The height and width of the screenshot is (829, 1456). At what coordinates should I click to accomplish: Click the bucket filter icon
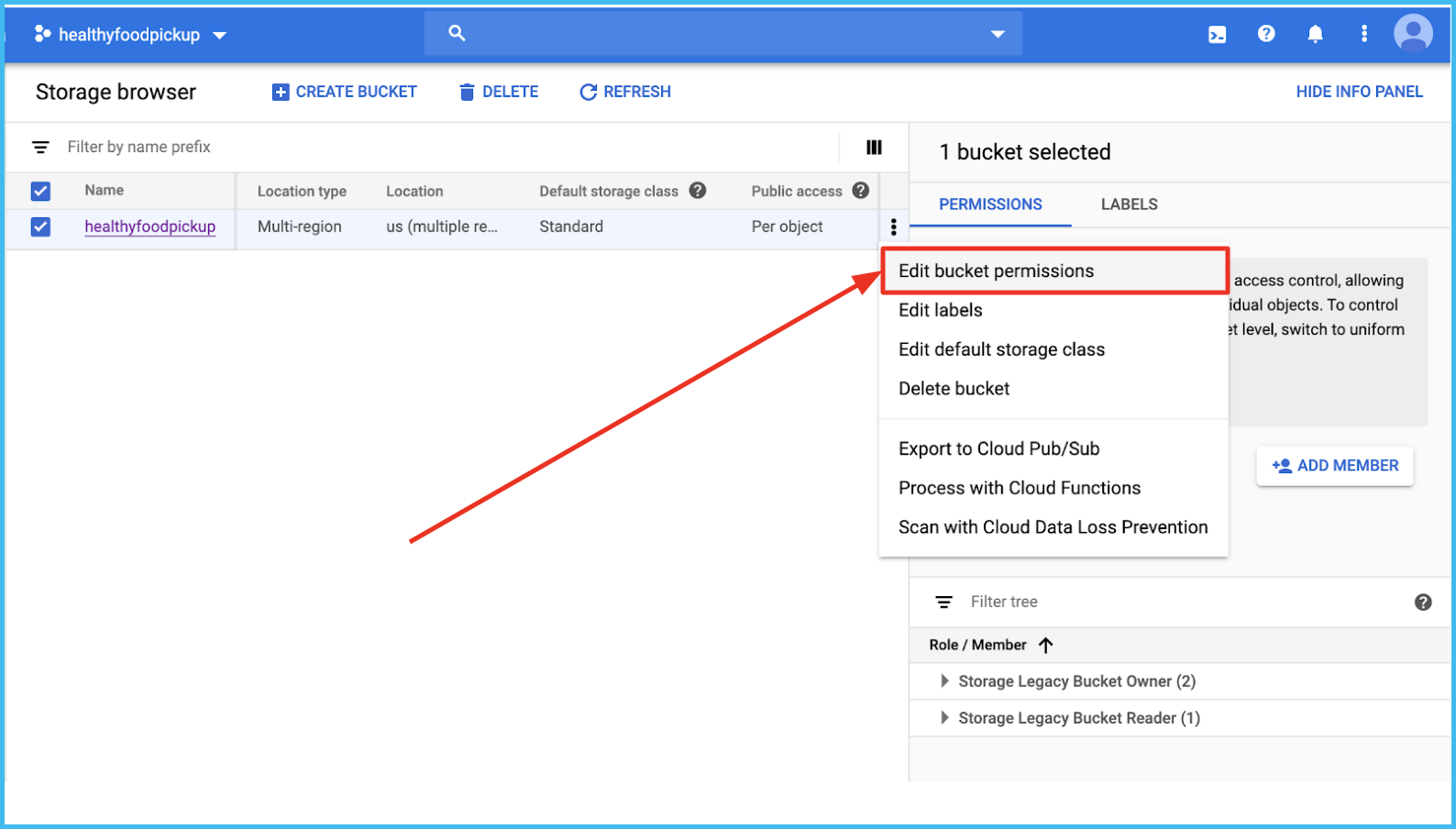[x=40, y=147]
